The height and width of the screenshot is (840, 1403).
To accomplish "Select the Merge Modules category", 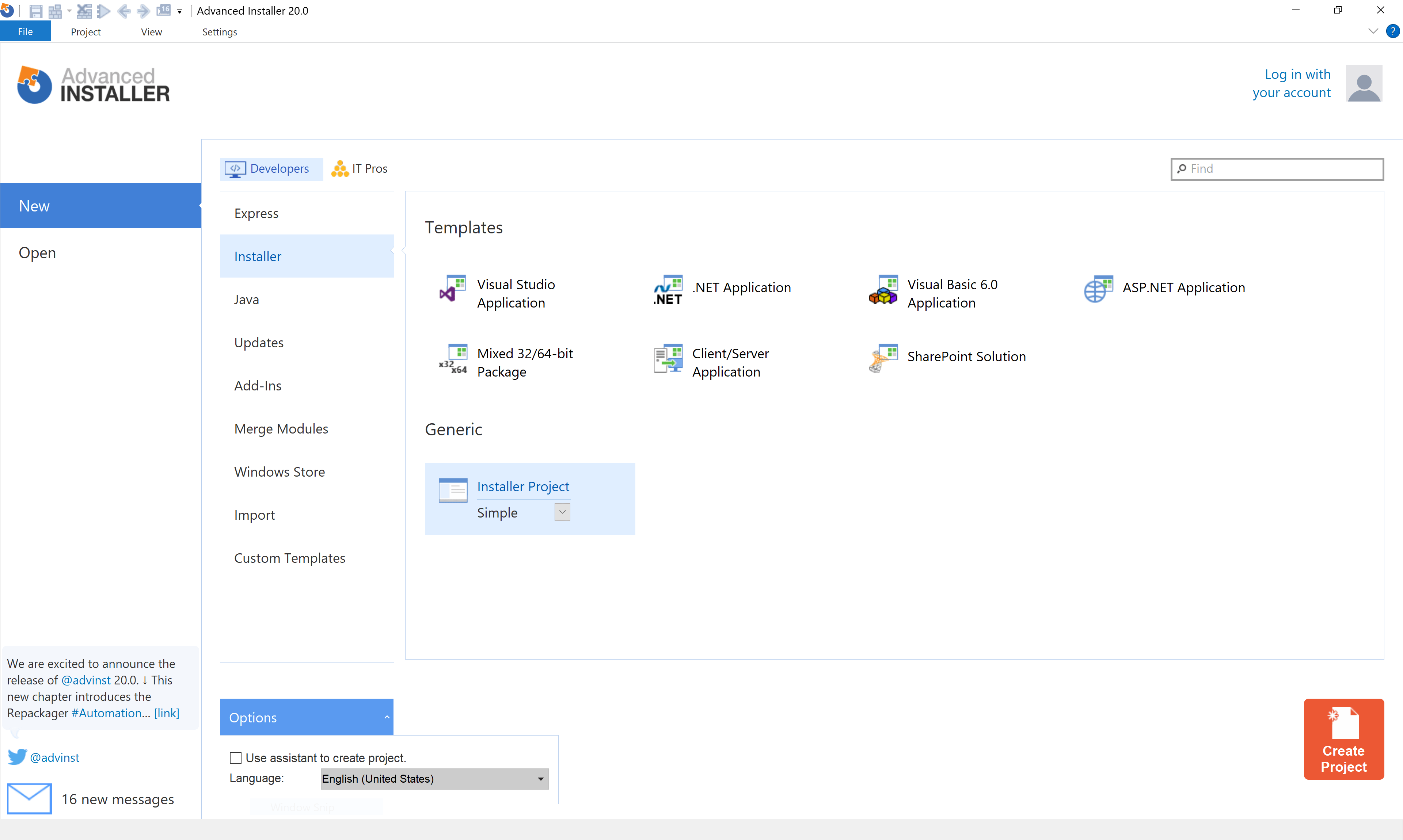I will point(307,428).
